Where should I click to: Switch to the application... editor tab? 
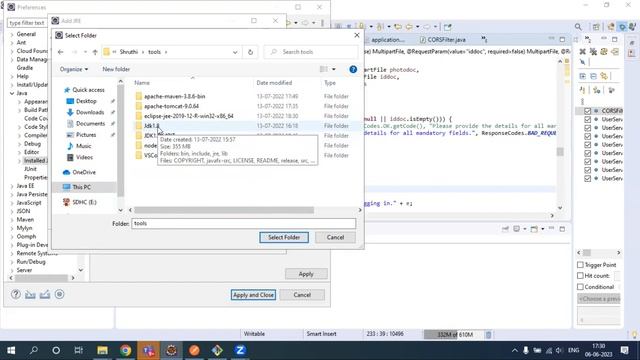387,40
